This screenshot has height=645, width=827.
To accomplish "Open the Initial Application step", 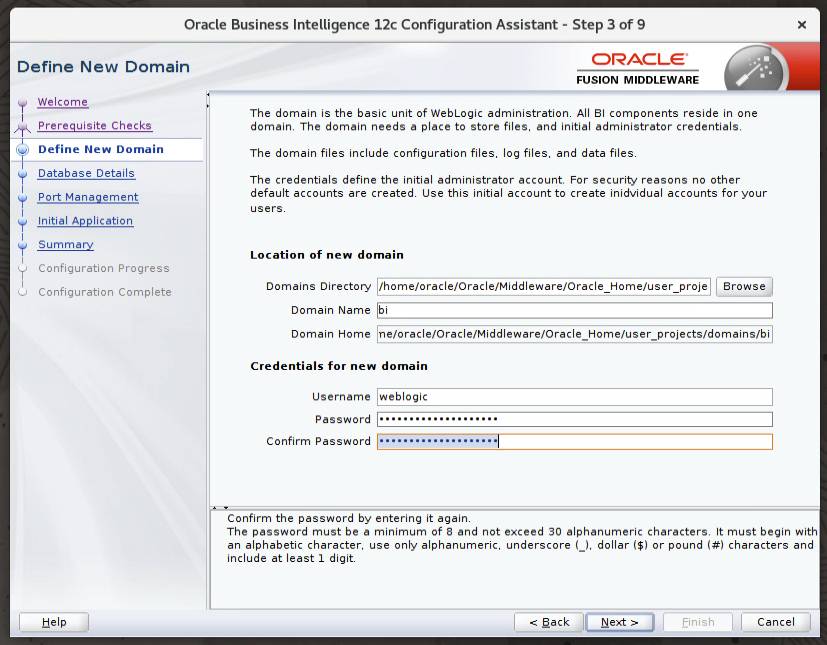I will (x=85, y=220).
